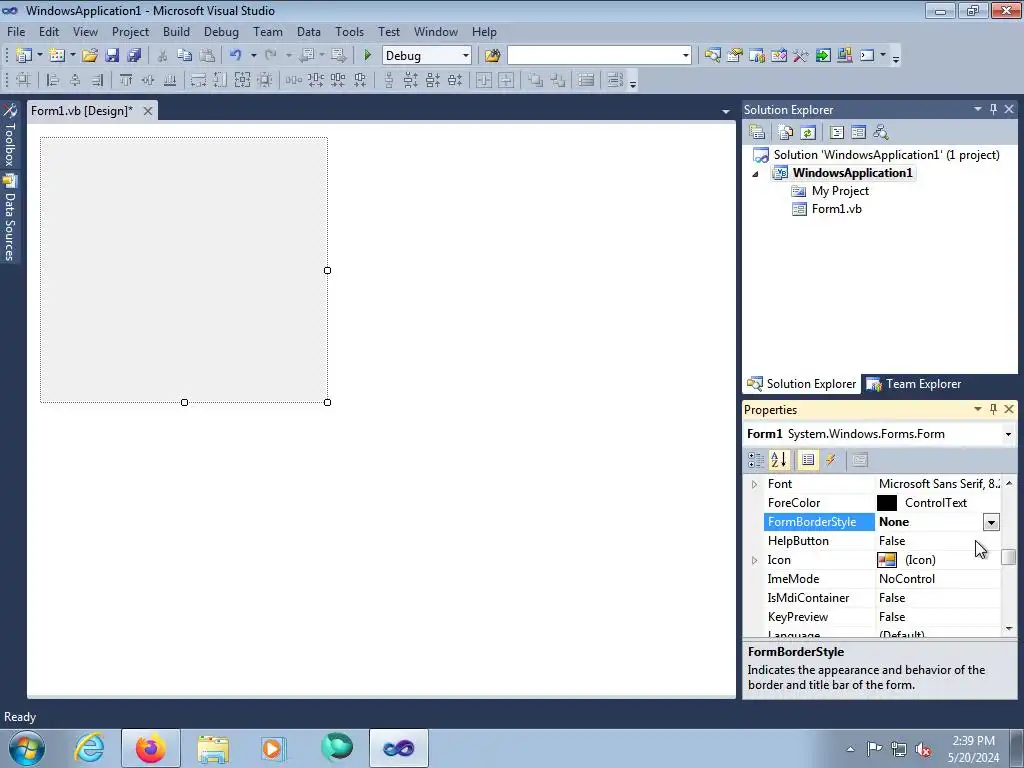
Task: Open the Undo history dropdown arrow
Action: [253, 56]
